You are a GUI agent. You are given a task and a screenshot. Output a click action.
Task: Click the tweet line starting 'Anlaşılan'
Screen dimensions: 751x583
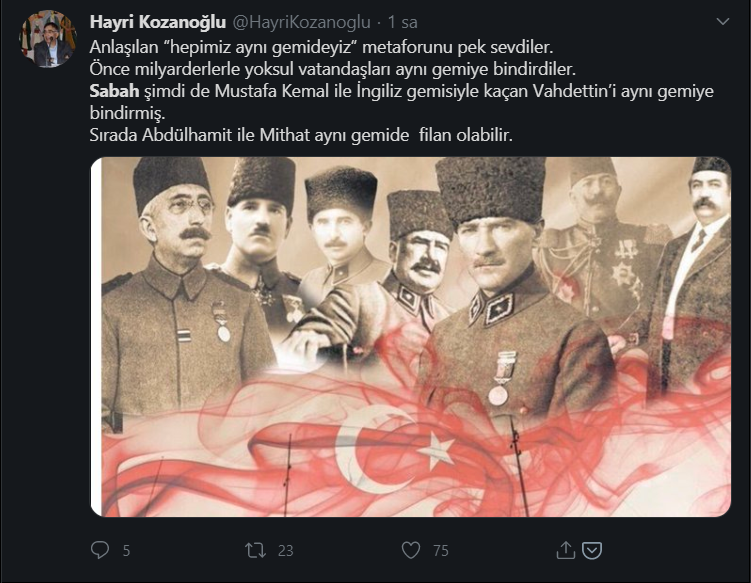point(321,47)
